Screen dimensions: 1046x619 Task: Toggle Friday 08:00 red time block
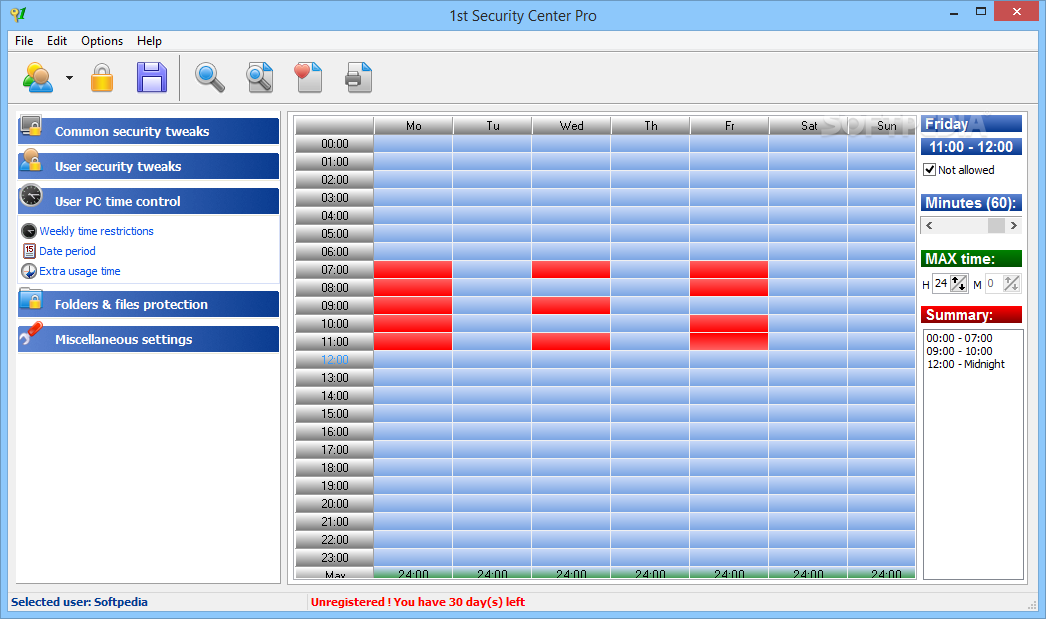(x=729, y=287)
